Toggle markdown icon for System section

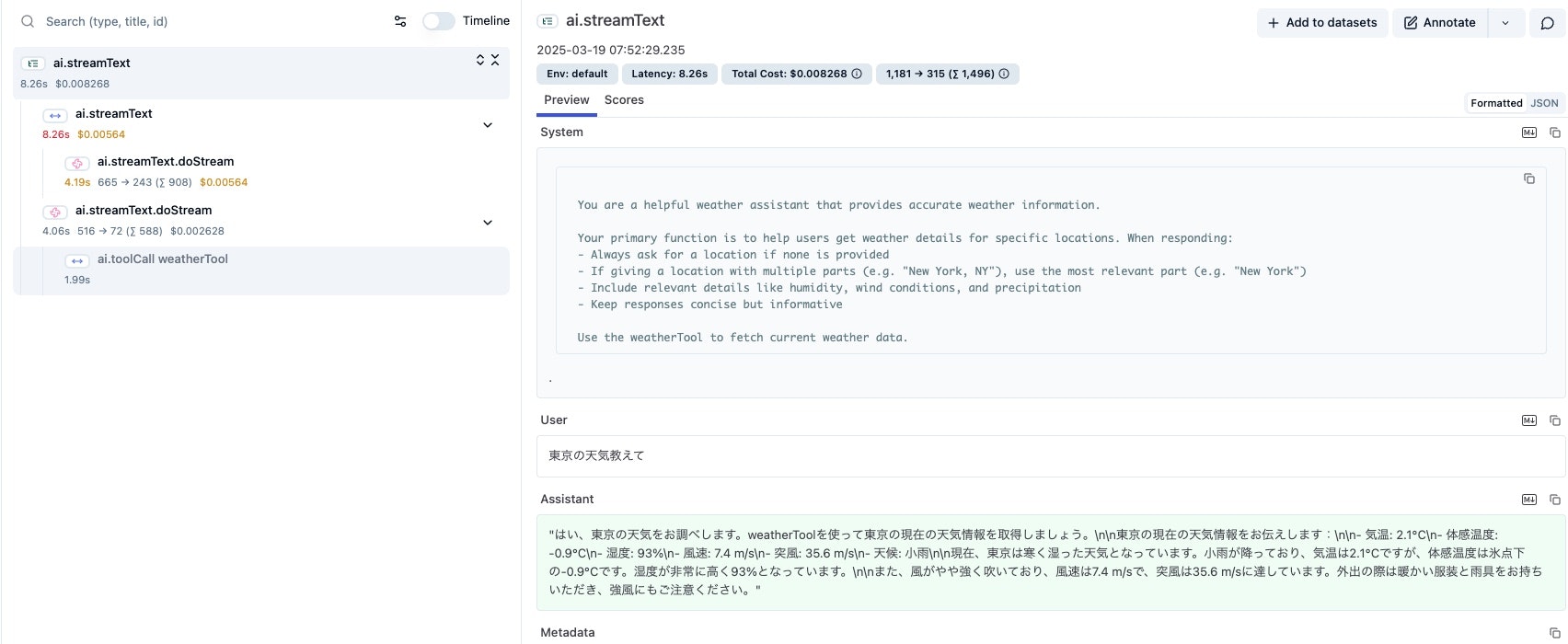[x=1529, y=132]
